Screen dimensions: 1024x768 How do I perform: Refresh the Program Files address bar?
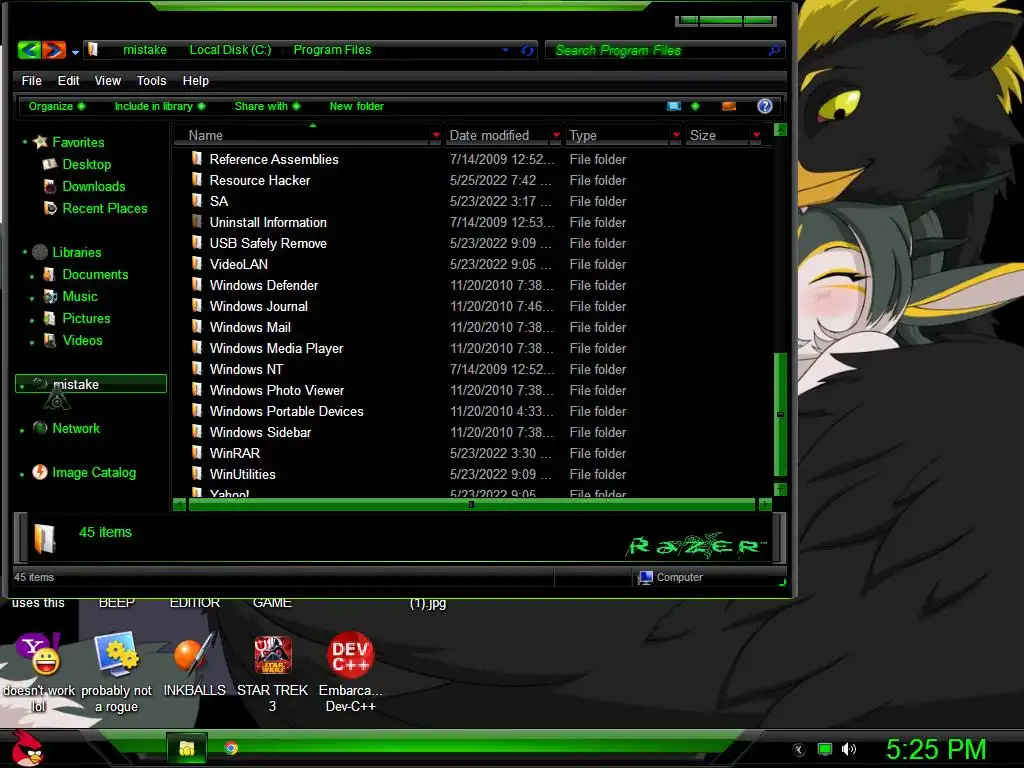point(528,50)
